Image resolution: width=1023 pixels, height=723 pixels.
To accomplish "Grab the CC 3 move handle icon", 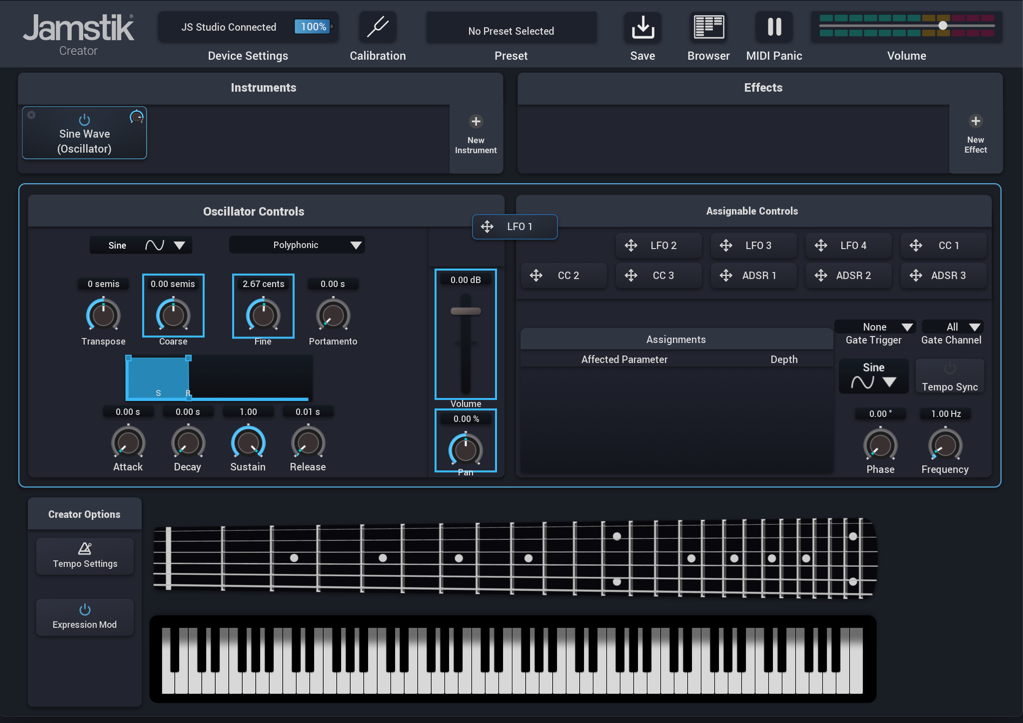I will pos(630,275).
